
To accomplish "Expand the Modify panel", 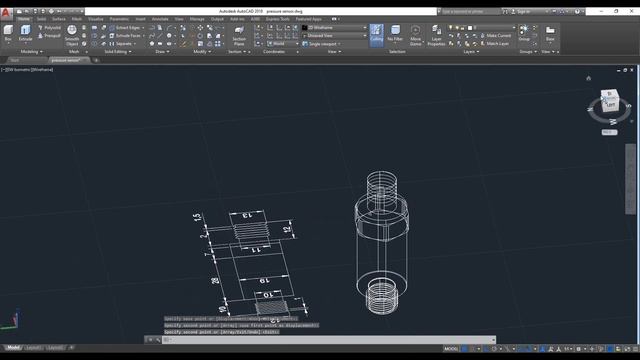I will tap(202, 52).
